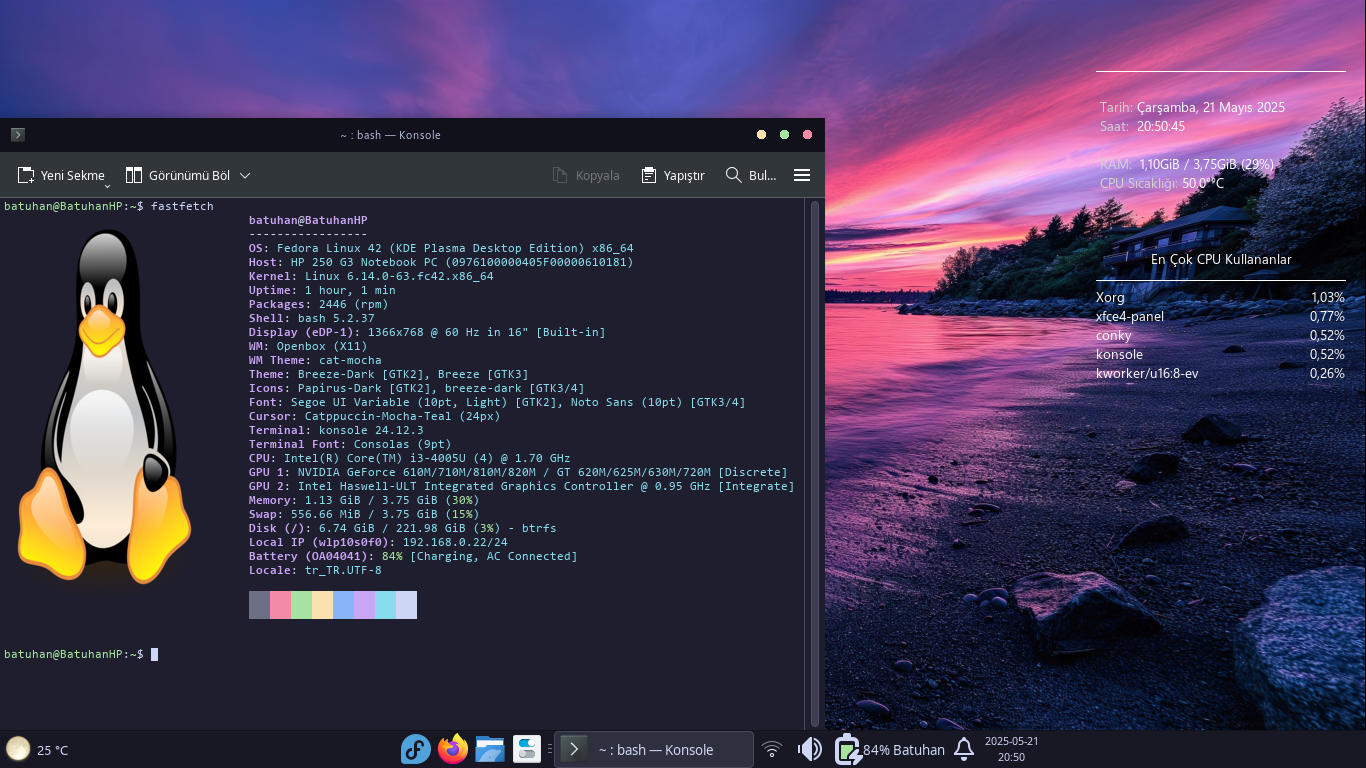Close Konsole with the red button
Image resolution: width=1366 pixels, height=768 pixels.
click(x=808, y=135)
